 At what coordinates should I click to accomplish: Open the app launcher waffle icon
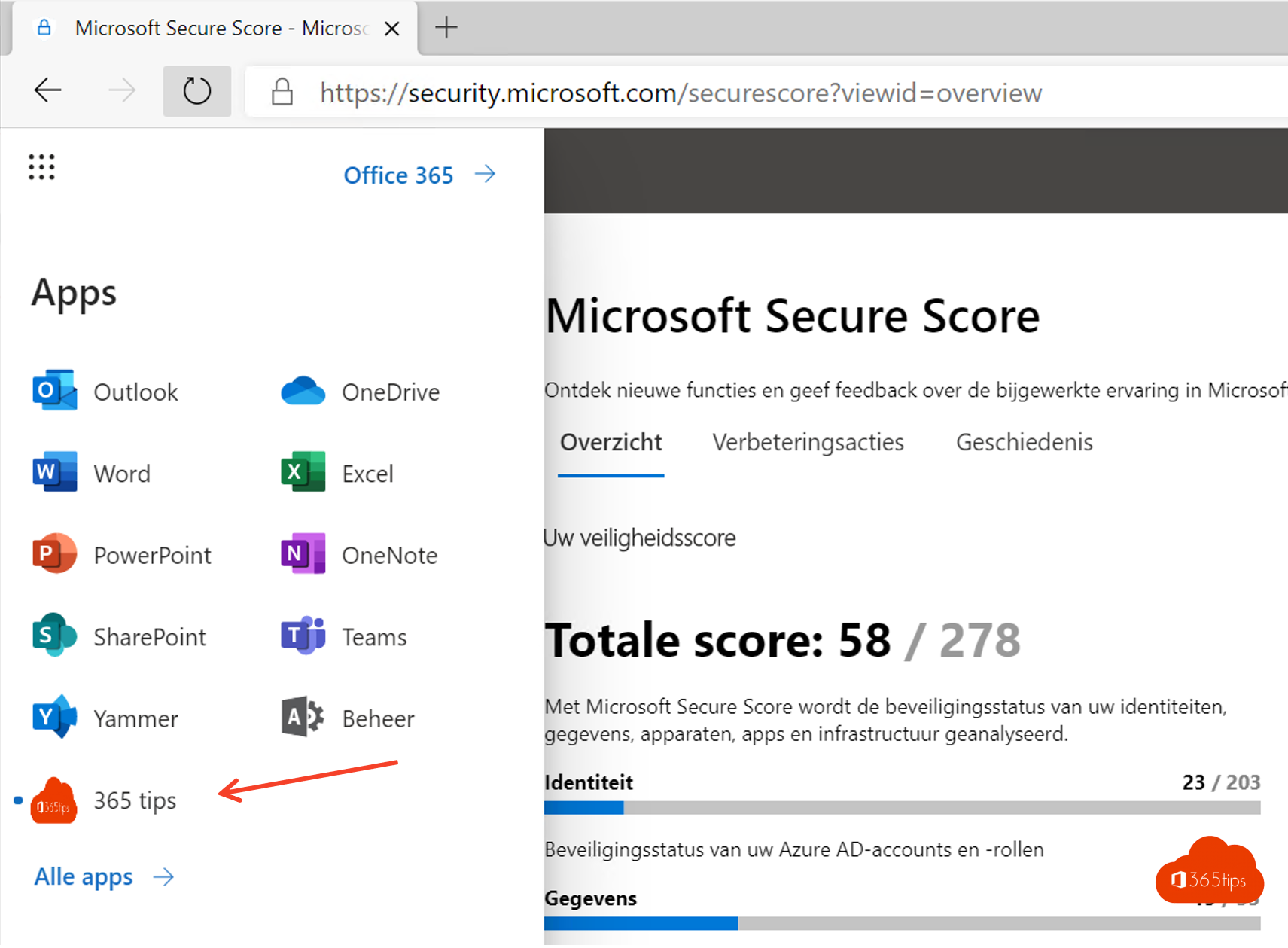[42, 167]
